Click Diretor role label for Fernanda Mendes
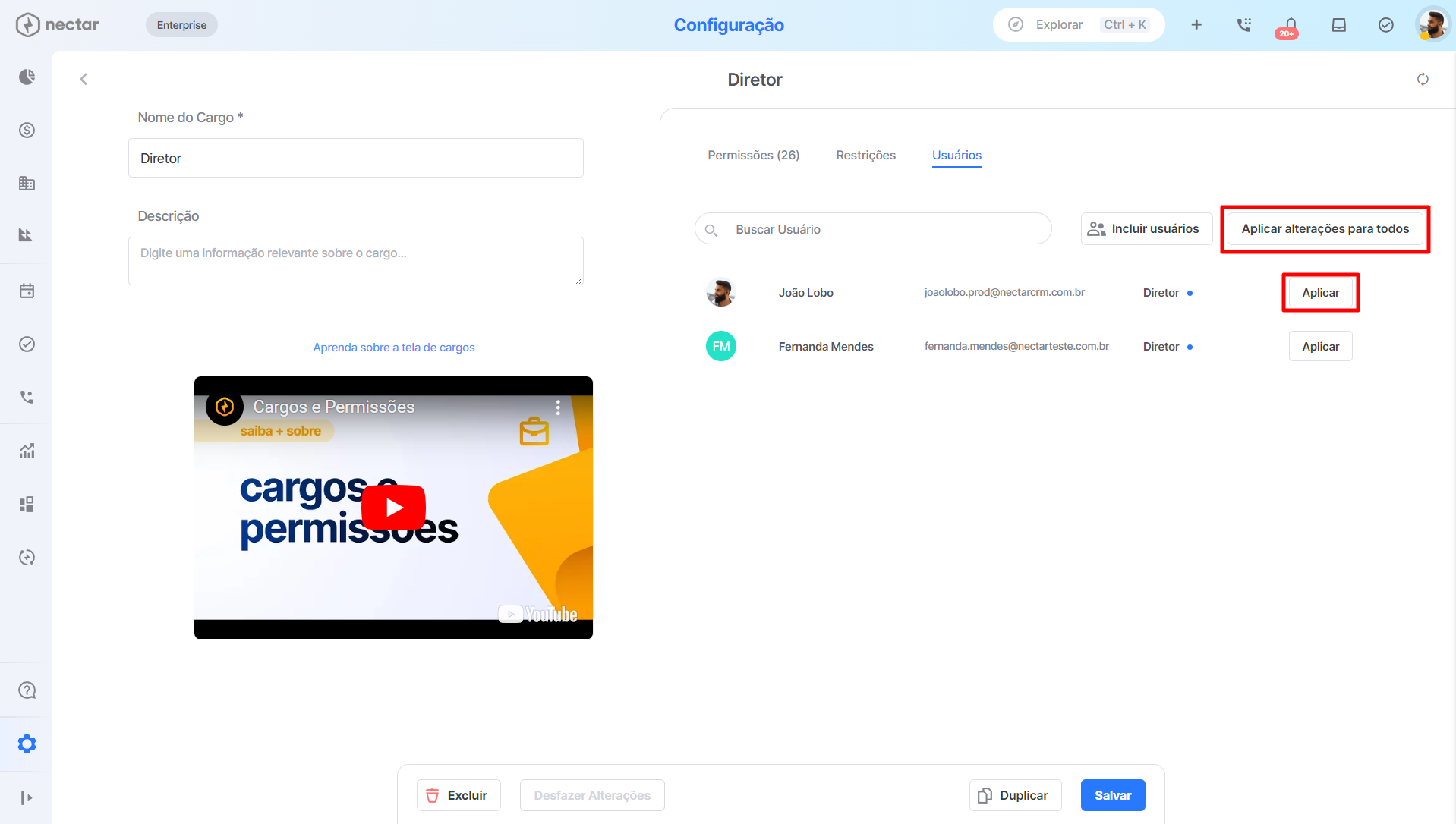Viewport: 1456px width, 824px height. [1161, 346]
